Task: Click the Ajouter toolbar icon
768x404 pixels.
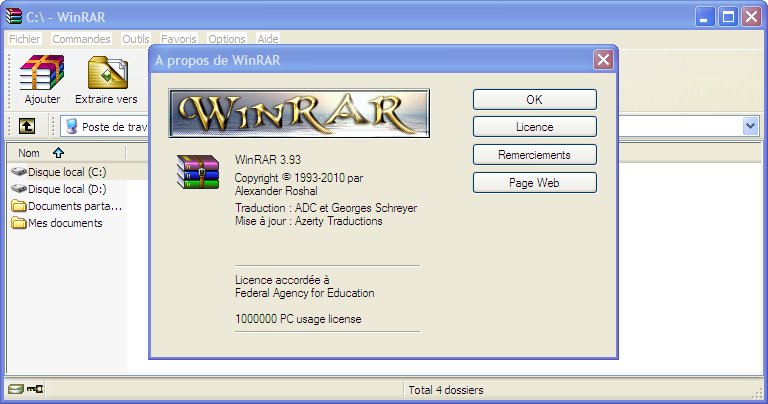Action: (42, 72)
